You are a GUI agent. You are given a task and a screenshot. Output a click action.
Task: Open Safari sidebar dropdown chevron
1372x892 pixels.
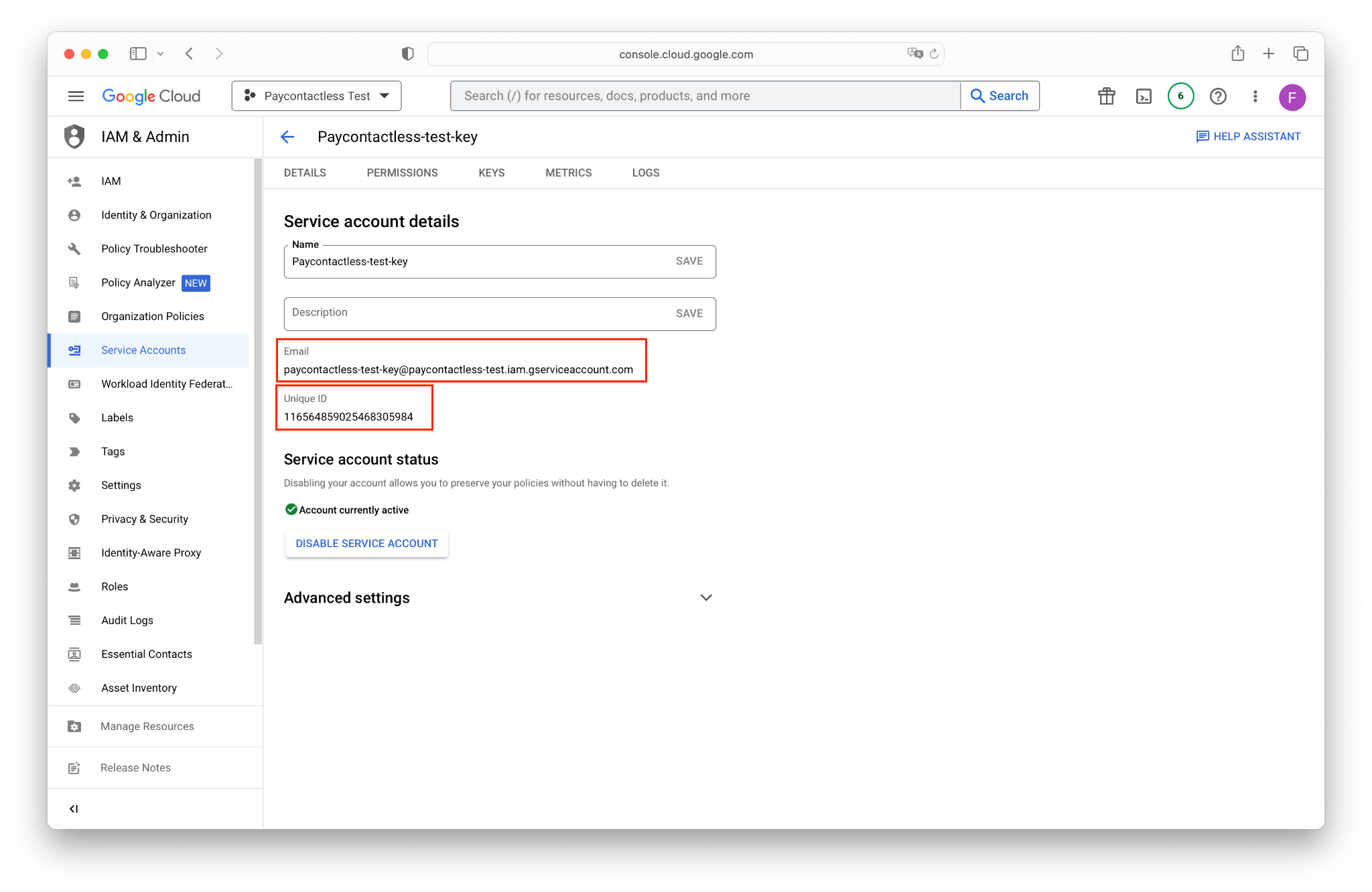tap(161, 54)
